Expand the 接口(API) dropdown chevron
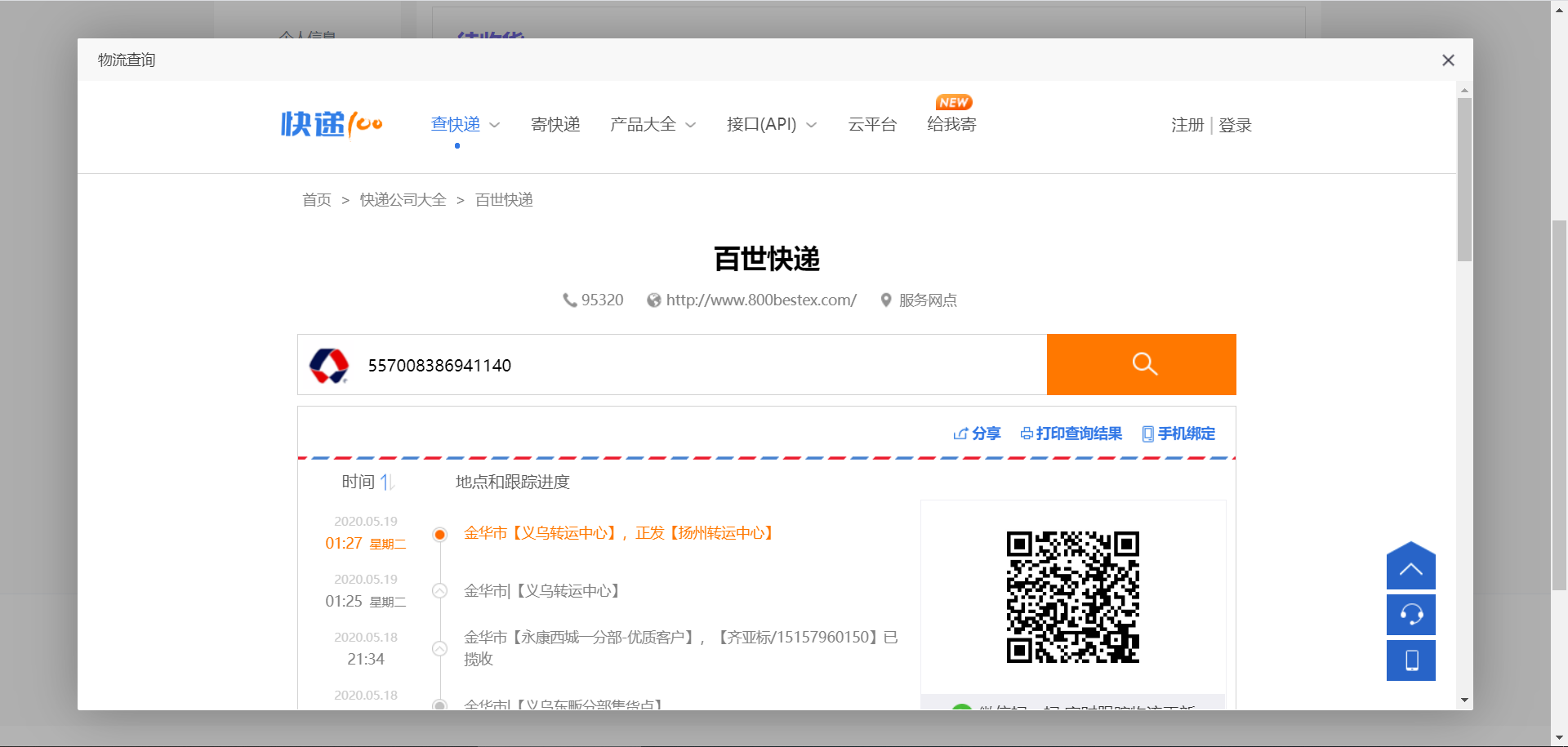This screenshot has width=1568, height=747. [x=812, y=125]
